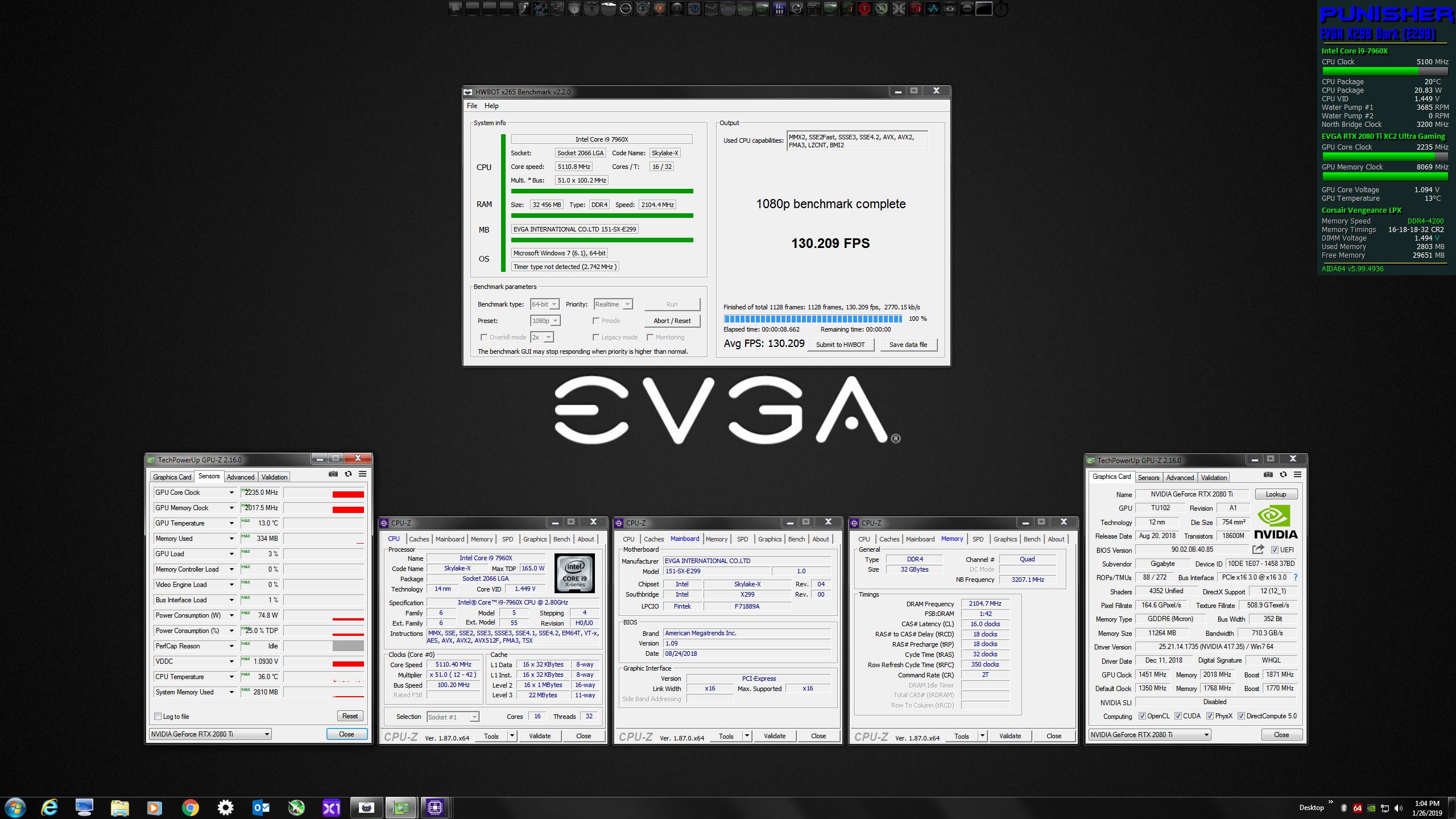
Task: Switch to CPU-Z purple chip taskbar button
Action: point(435,808)
